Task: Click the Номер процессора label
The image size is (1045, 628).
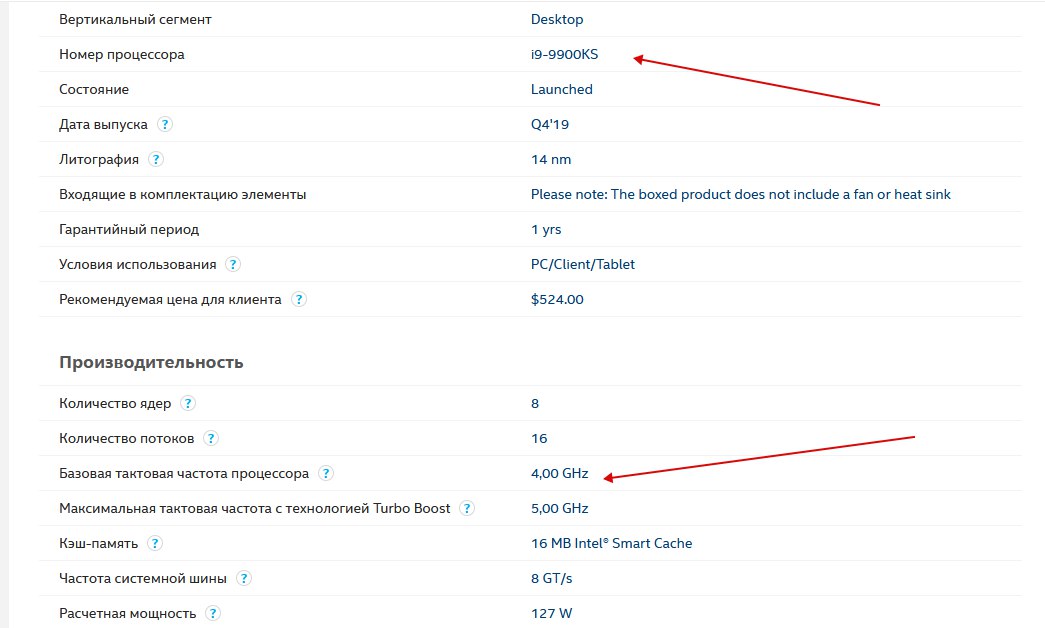Action: click(x=121, y=55)
